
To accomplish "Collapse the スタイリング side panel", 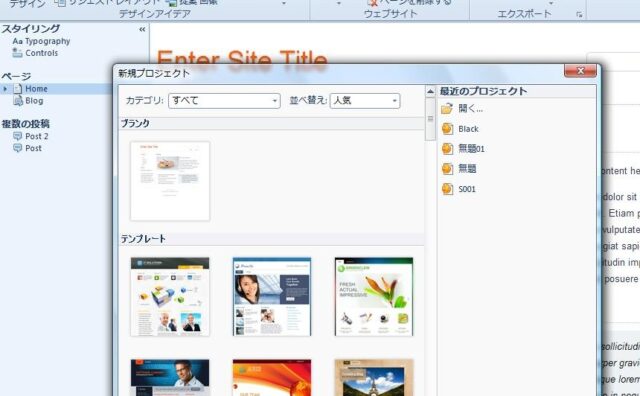I will (142, 29).
